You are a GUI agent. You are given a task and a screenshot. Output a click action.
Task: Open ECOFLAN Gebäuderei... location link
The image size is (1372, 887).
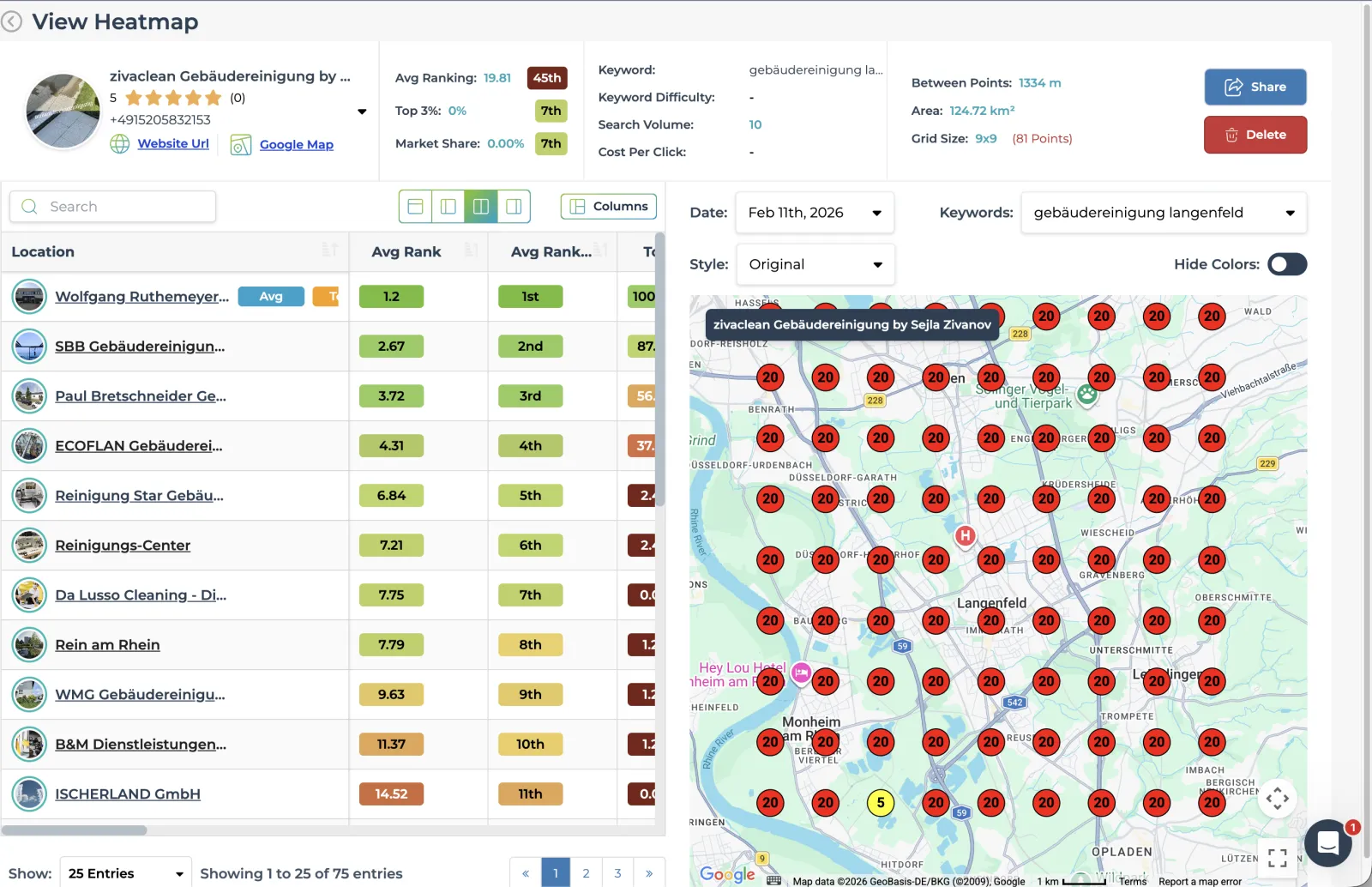pos(139,446)
